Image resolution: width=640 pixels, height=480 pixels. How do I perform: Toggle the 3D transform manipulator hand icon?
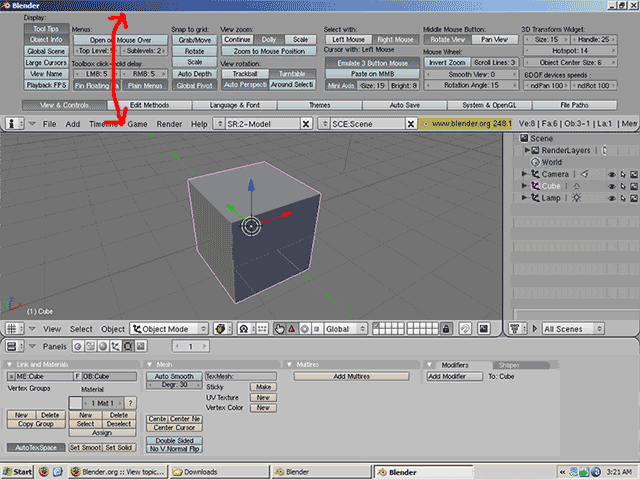[280, 329]
